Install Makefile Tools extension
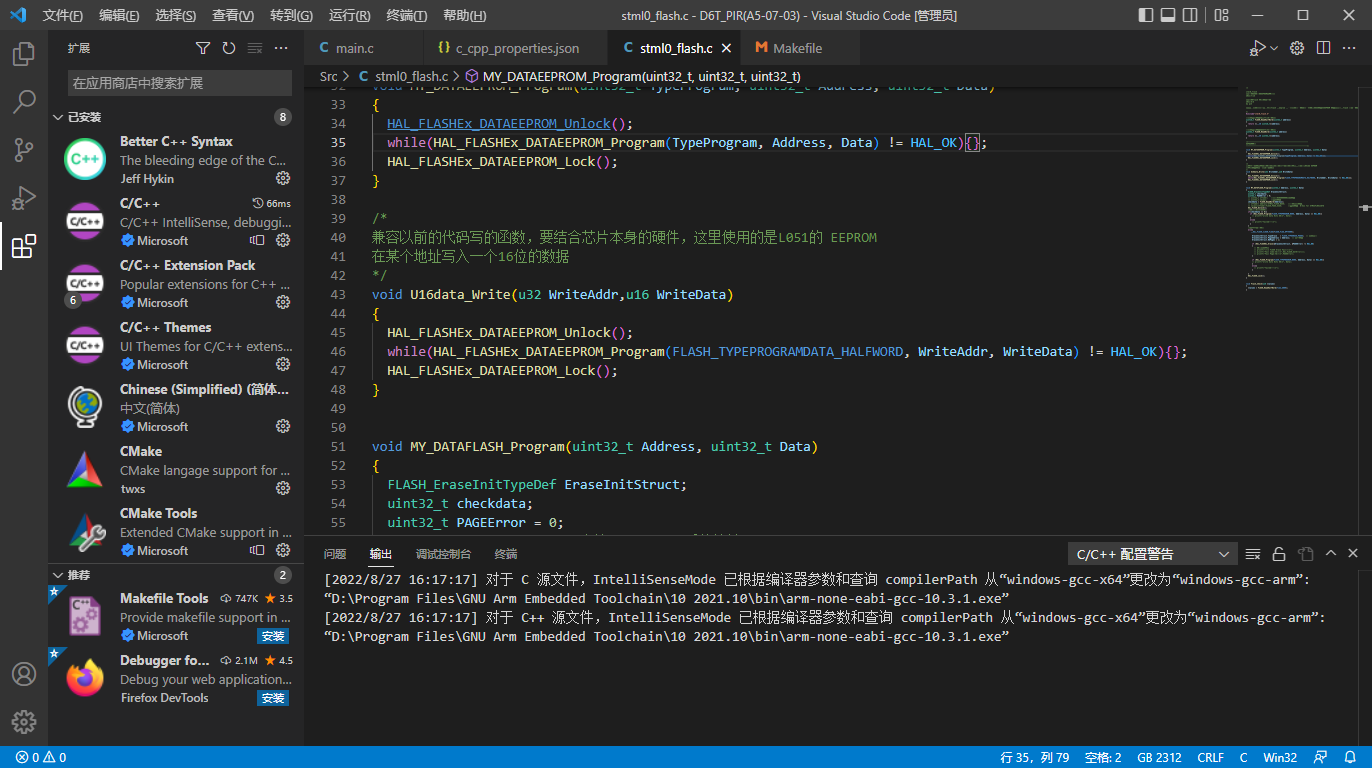This screenshot has width=1372, height=768. pyautogui.click(x=273, y=636)
